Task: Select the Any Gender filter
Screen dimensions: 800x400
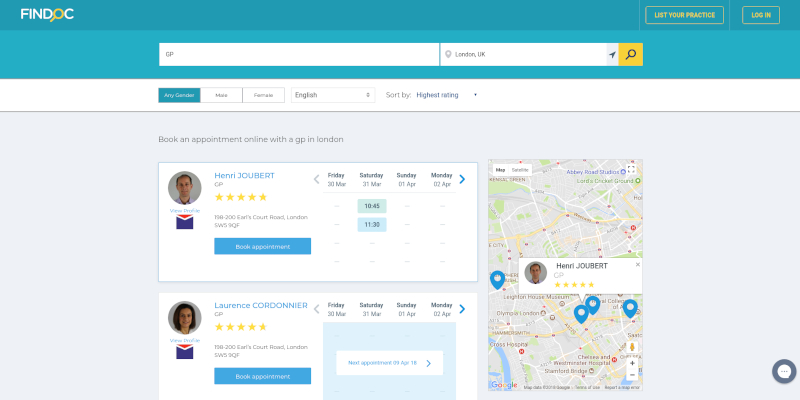Action: point(179,95)
